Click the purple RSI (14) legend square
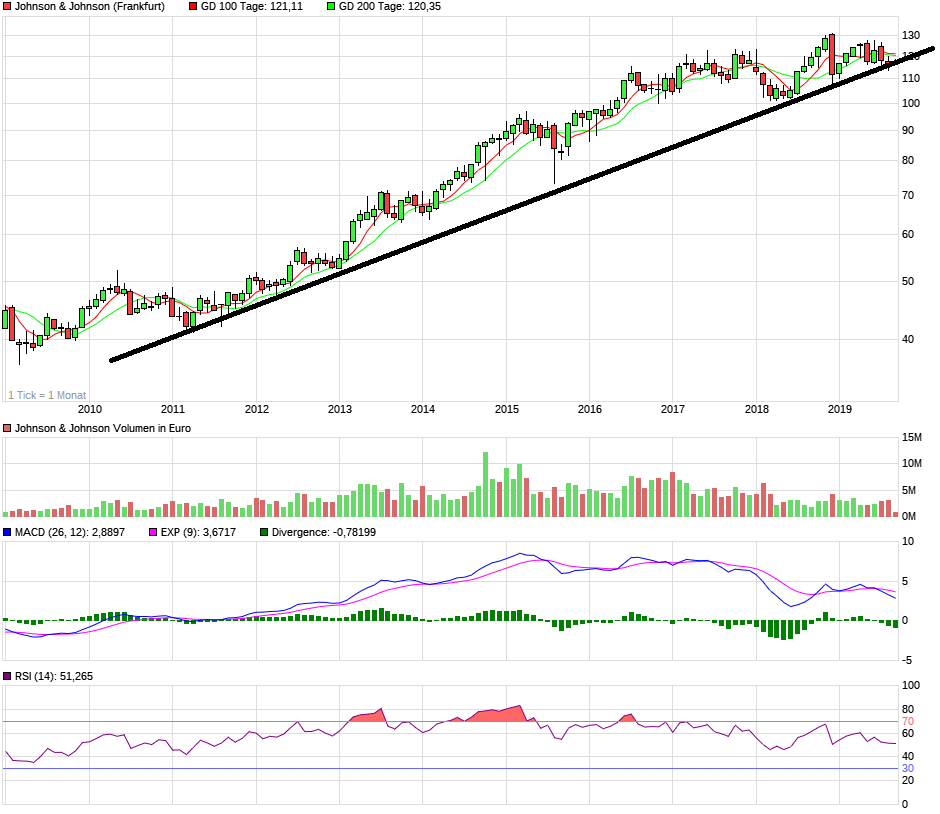Screen dimensions: 940x814 [8, 677]
